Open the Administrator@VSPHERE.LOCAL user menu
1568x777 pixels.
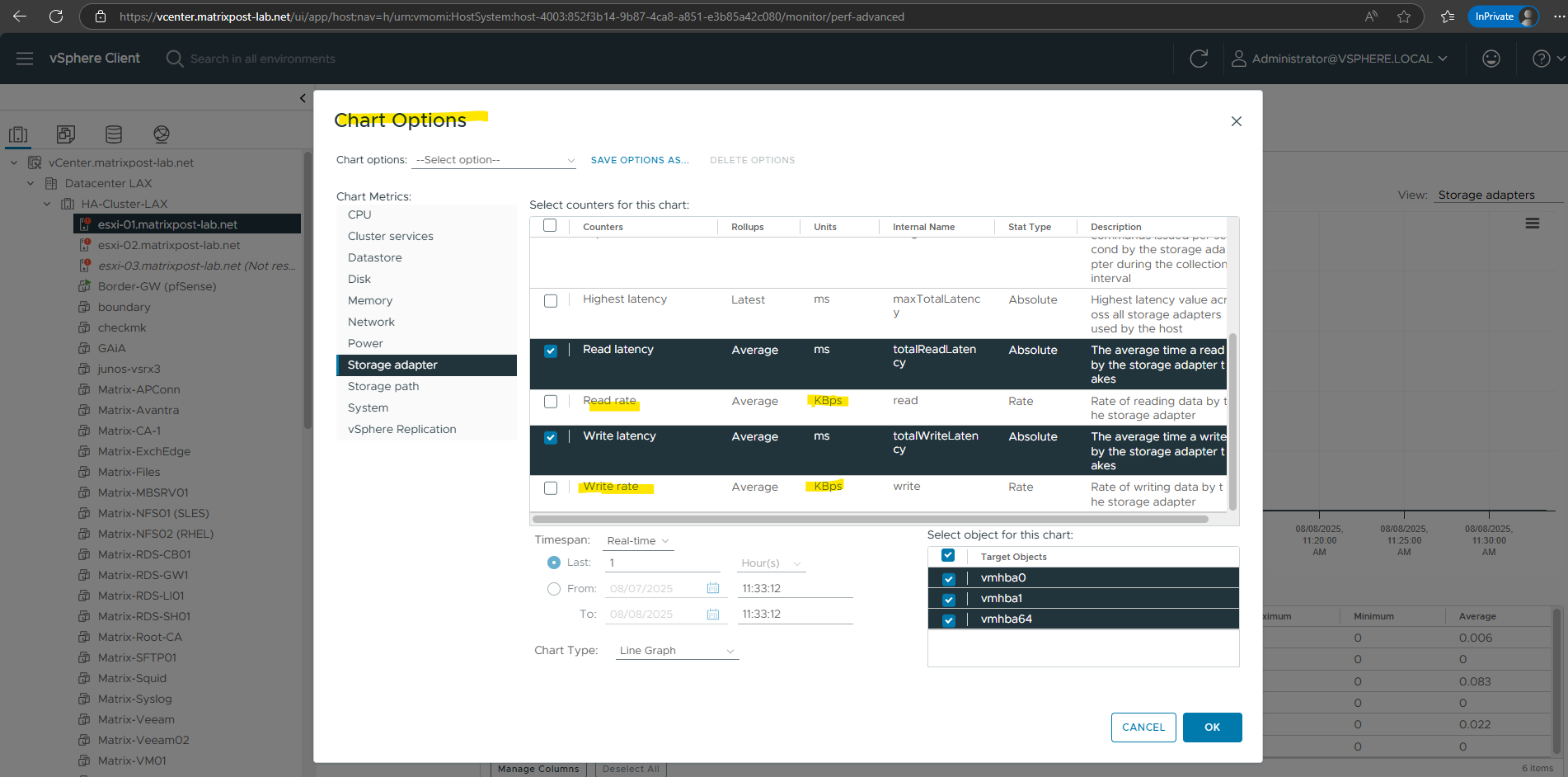pyautogui.click(x=1340, y=59)
